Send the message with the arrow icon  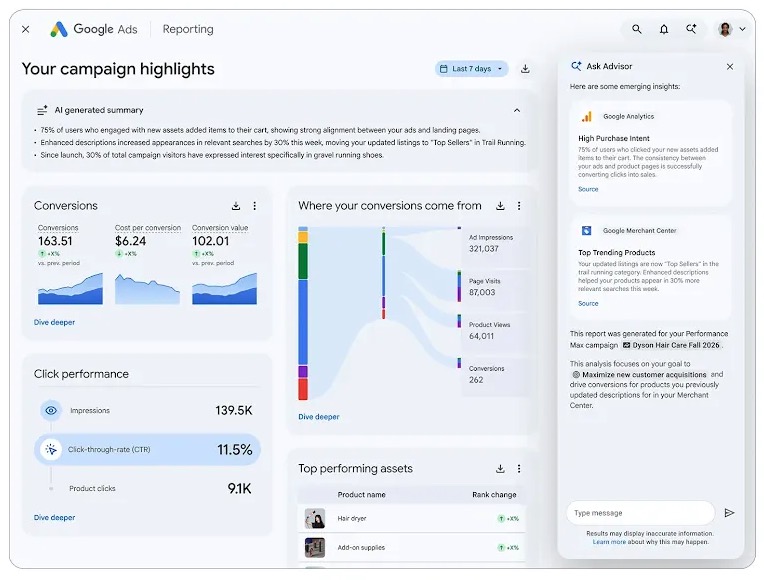pyautogui.click(x=729, y=513)
